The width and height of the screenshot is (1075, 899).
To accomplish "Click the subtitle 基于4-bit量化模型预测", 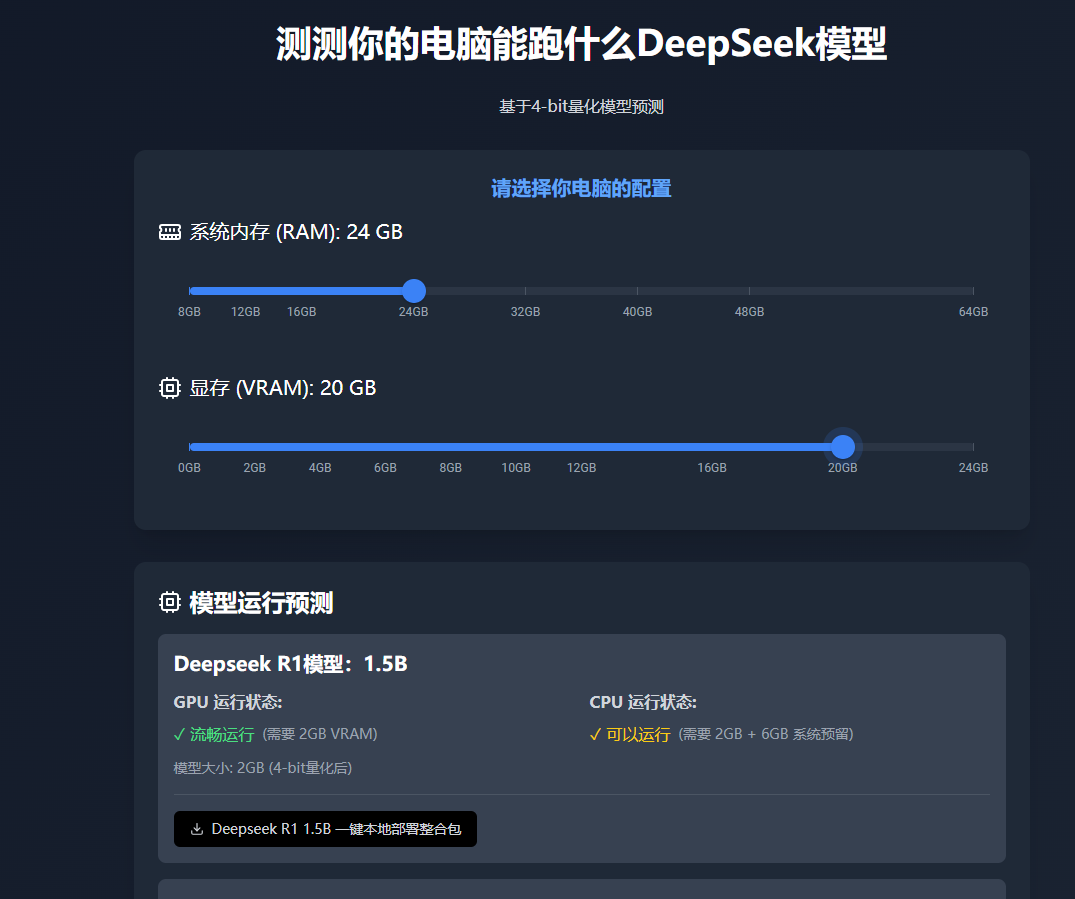I will [x=581, y=107].
